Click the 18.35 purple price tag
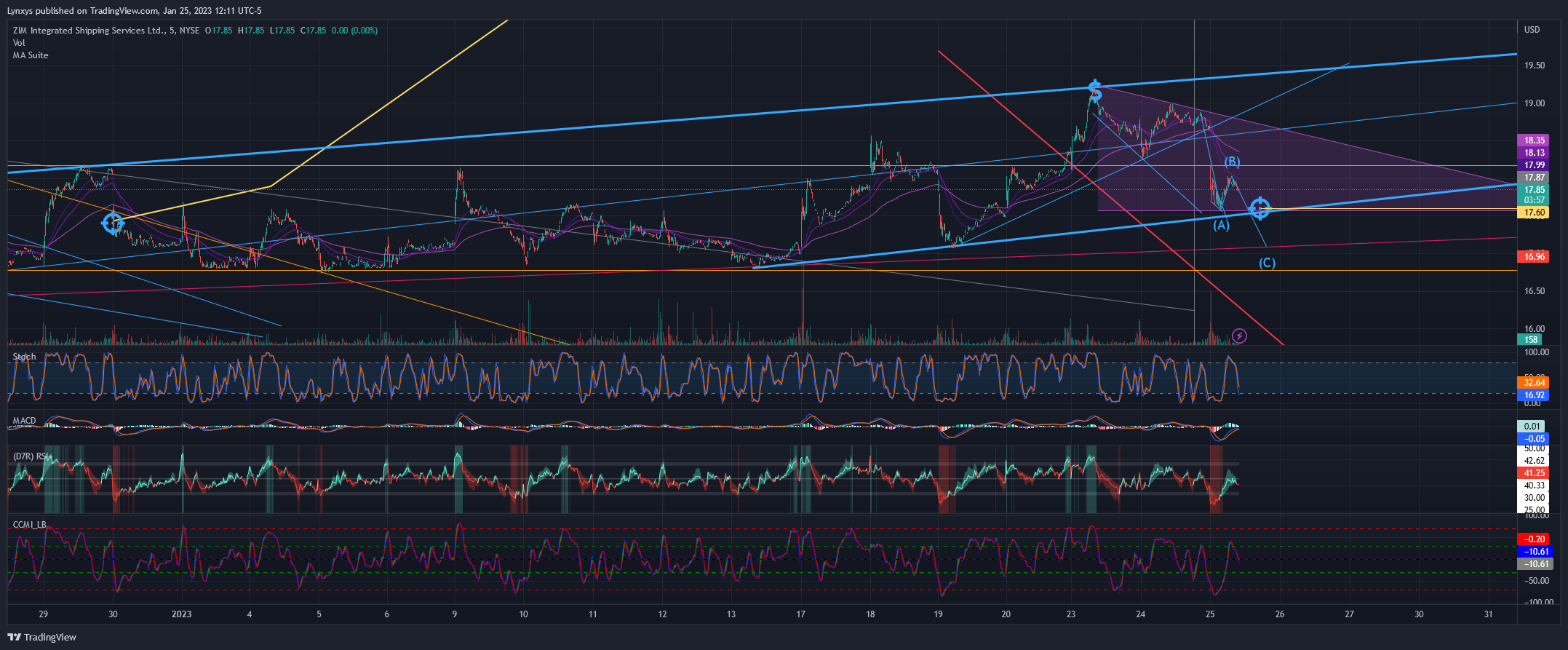 click(1535, 140)
